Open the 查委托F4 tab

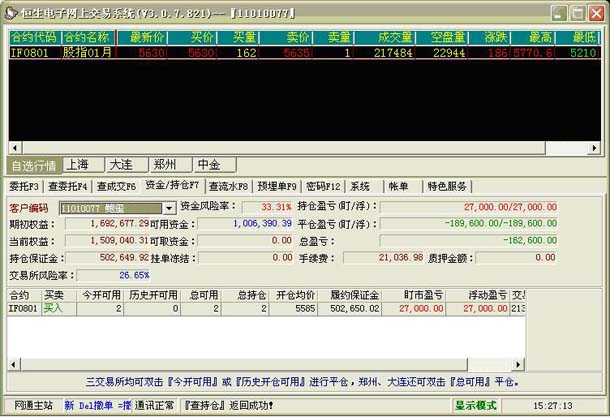point(68,187)
